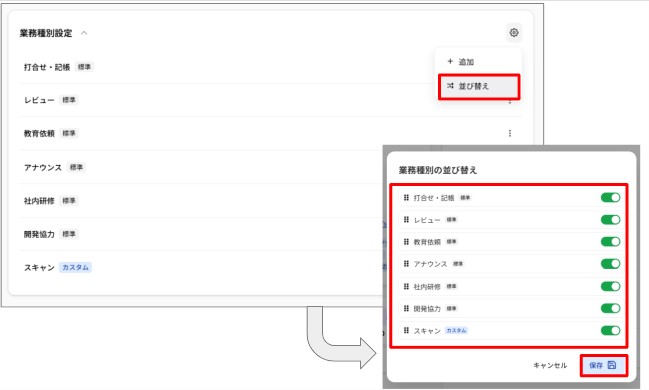Image resolution: width=649 pixels, height=390 pixels.
Task: Click the アナウンス row in settings list
Action: (200, 167)
